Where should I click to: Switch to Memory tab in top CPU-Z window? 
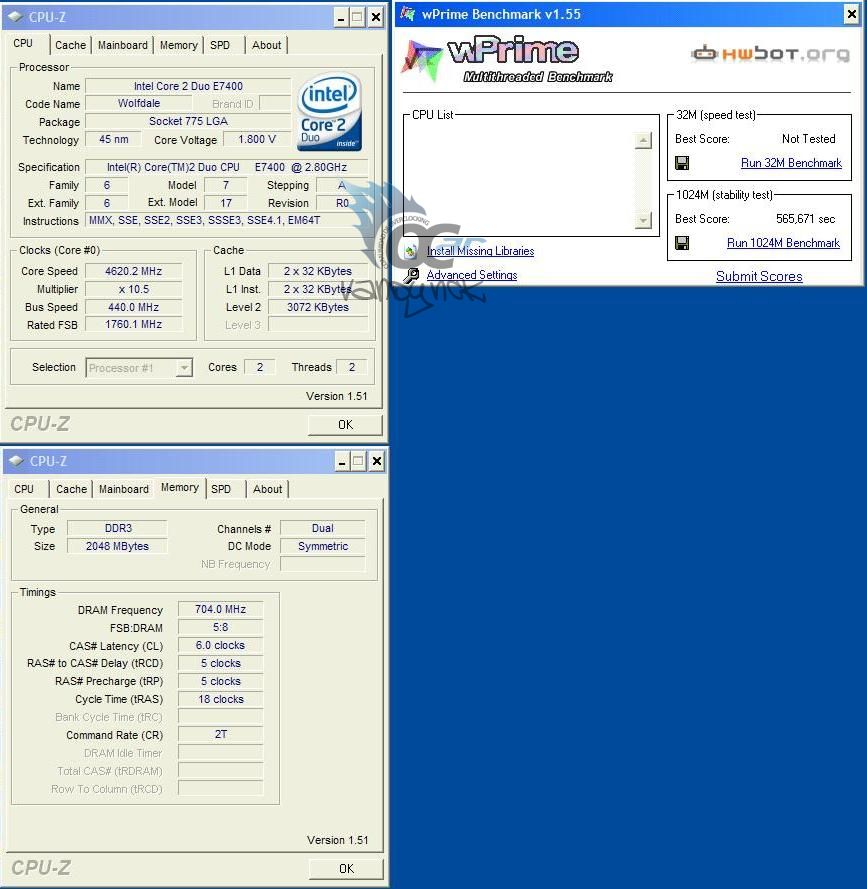(179, 45)
